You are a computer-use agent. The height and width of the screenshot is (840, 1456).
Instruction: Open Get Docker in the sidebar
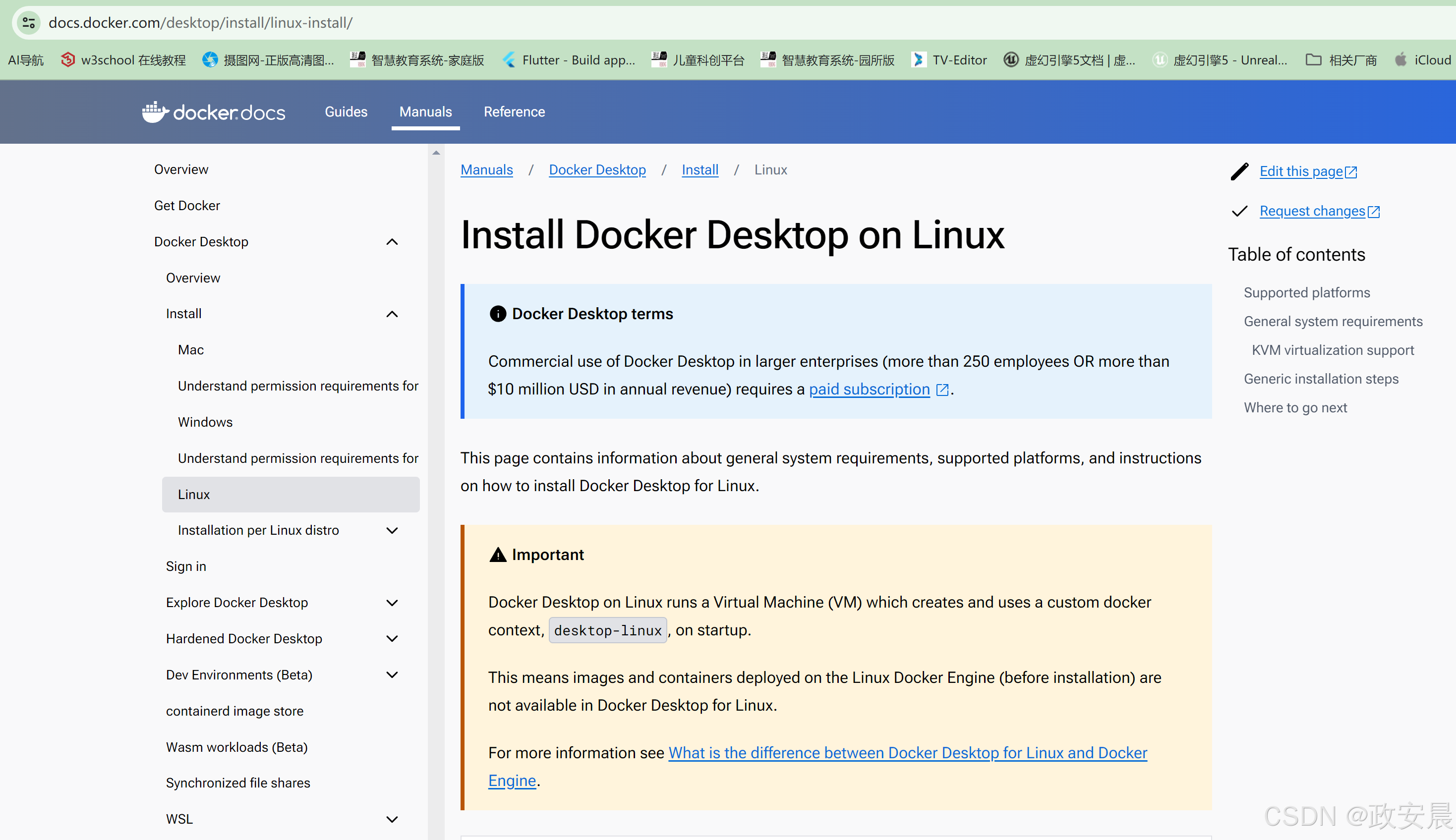tap(187, 205)
